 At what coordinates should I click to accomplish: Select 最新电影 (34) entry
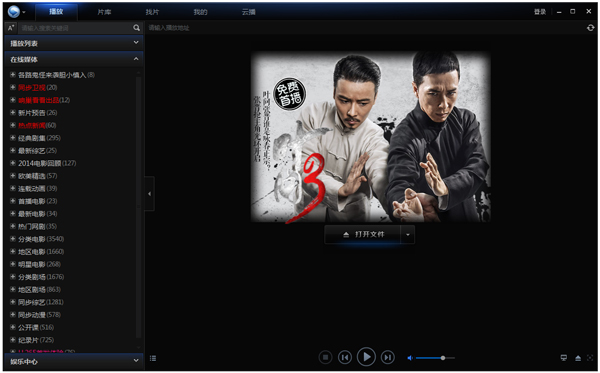click(x=38, y=213)
